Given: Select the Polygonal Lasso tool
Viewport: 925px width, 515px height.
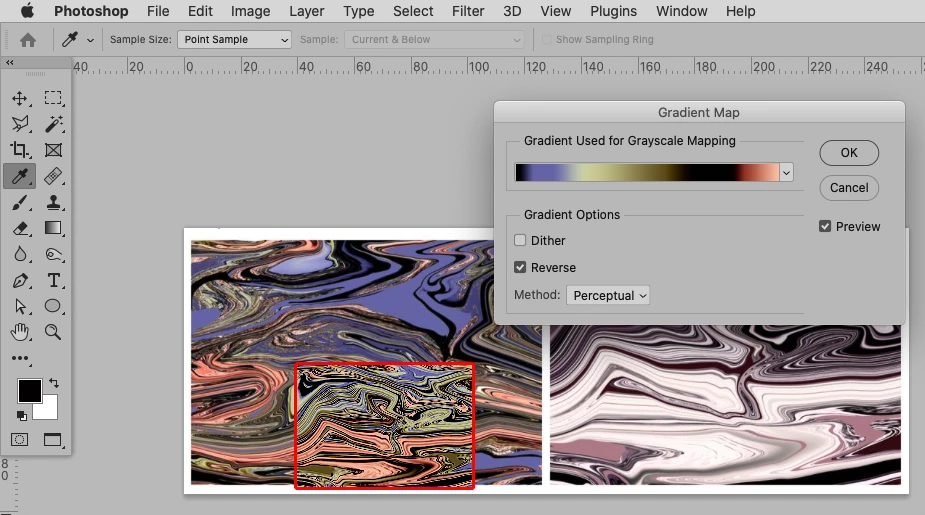Looking at the screenshot, I should [19, 124].
